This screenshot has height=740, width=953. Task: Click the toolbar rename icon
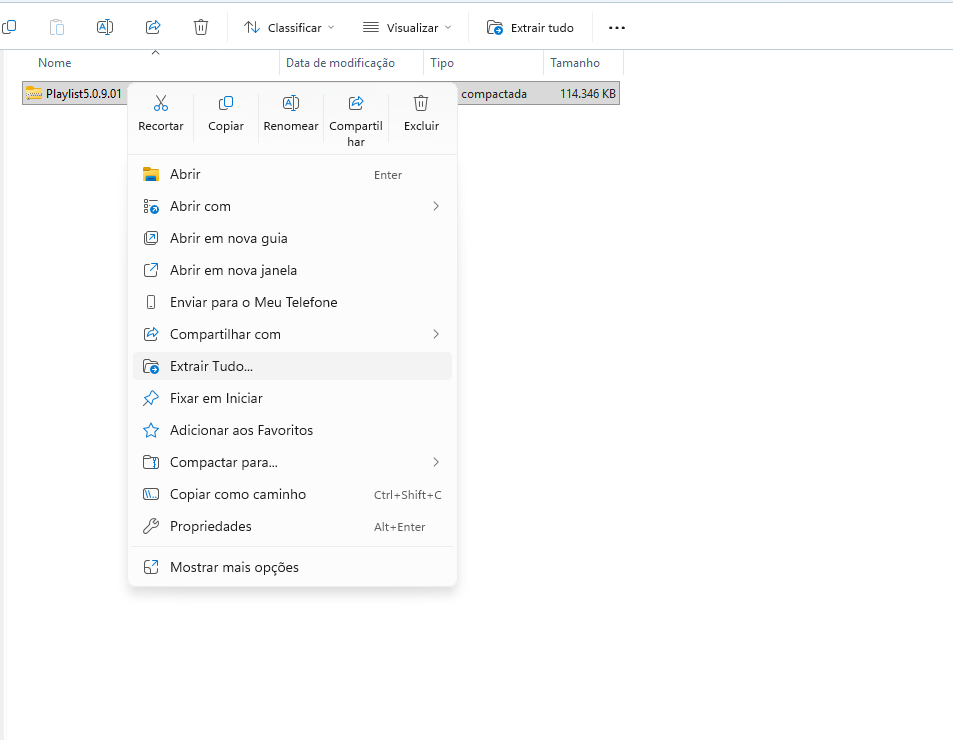coord(105,27)
